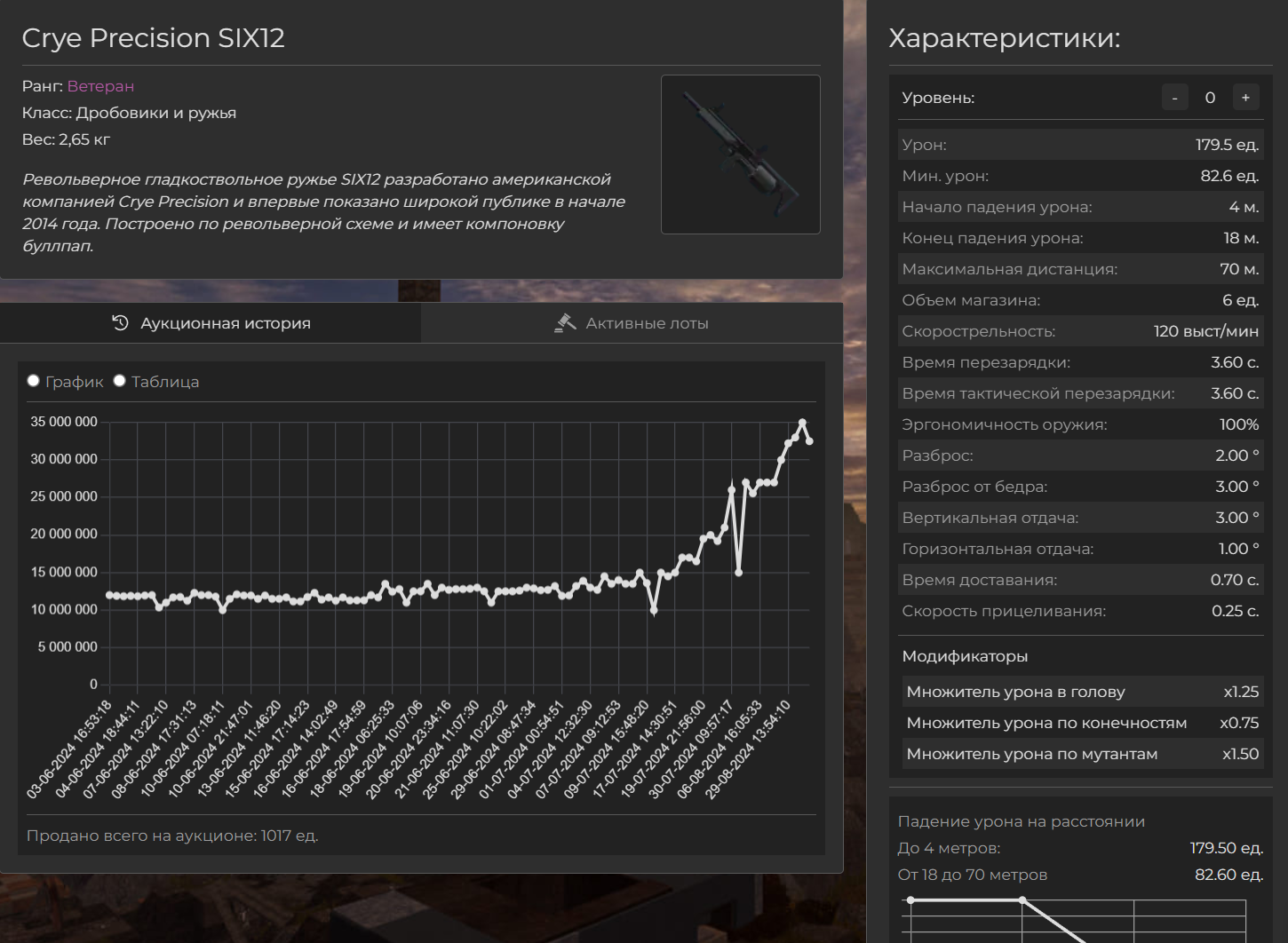This screenshot has width=1288, height=943.
Task: Click the Crye Precision SIX12 title
Action: pyautogui.click(x=153, y=38)
